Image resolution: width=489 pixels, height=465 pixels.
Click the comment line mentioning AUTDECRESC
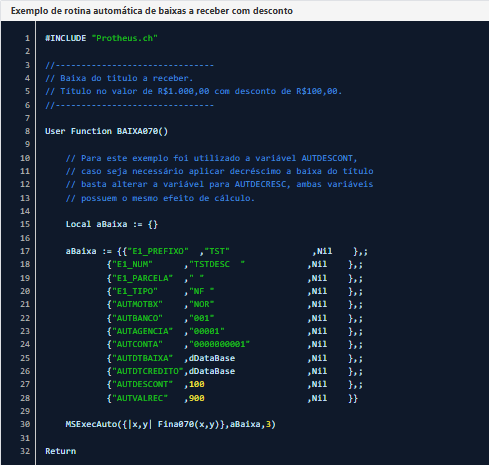click(x=219, y=184)
